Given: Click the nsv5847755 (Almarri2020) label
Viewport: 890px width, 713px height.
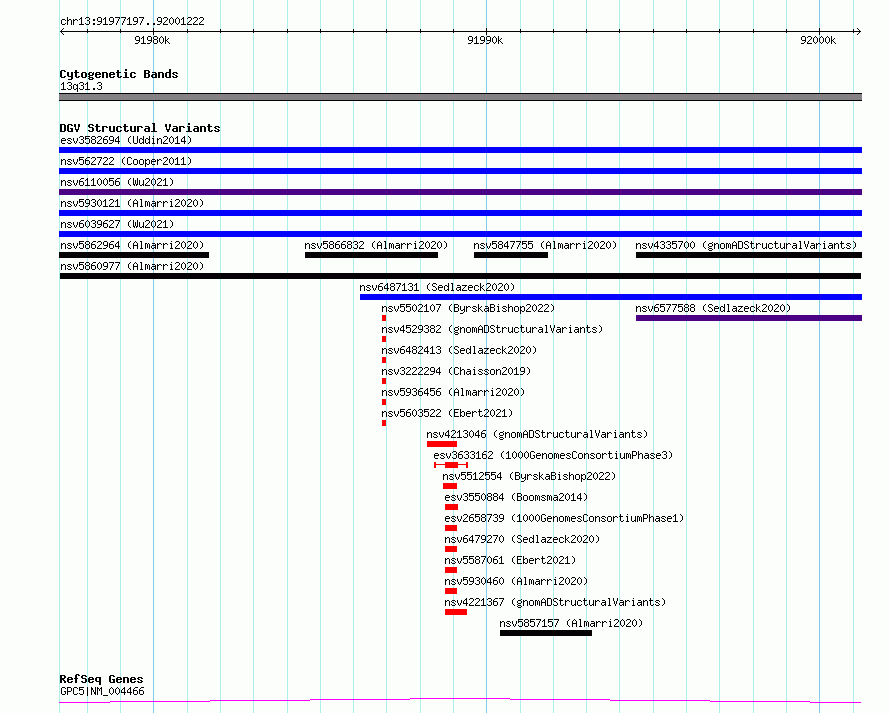Looking at the screenshot, I should tap(545, 245).
